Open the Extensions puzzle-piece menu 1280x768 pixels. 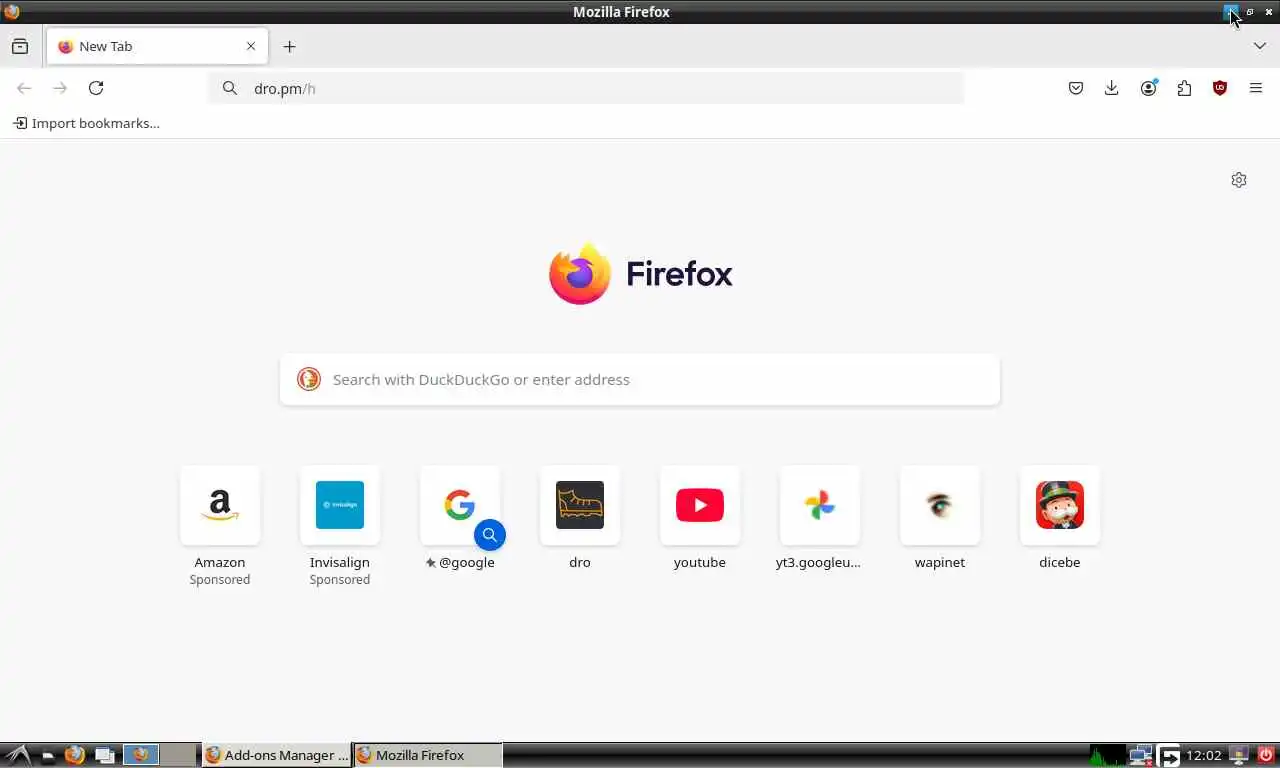point(1184,88)
